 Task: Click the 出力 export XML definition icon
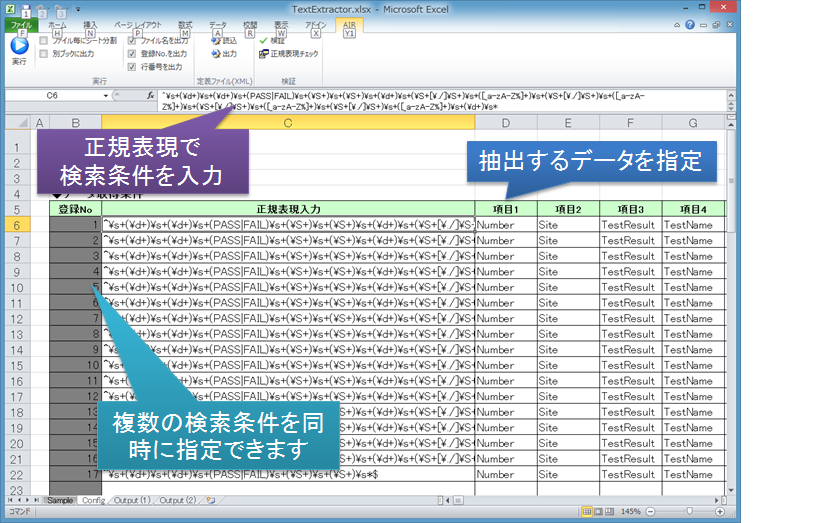(x=216, y=54)
